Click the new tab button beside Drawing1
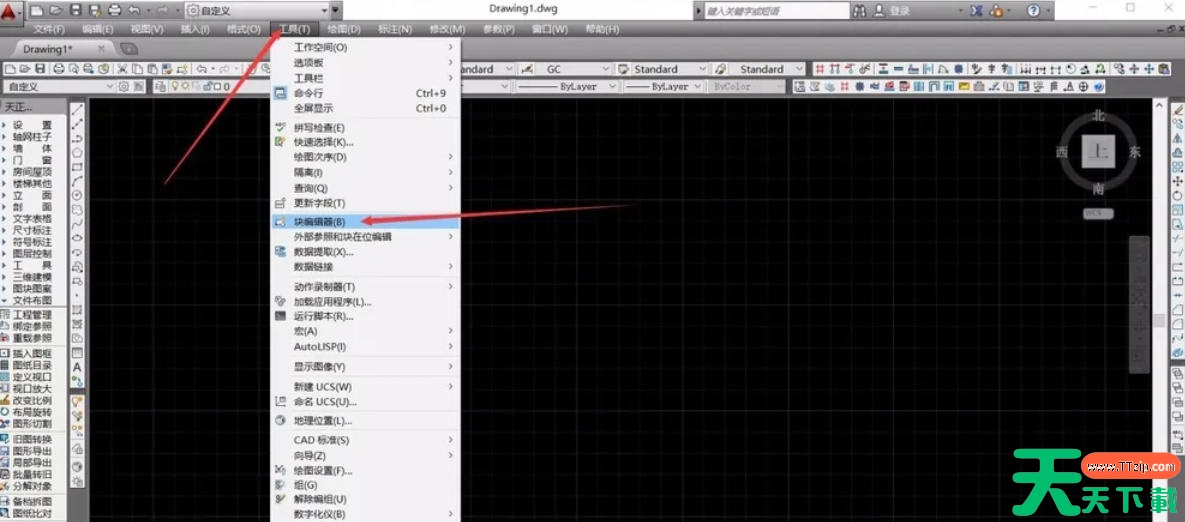This screenshot has width=1185, height=522. pos(129,49)
